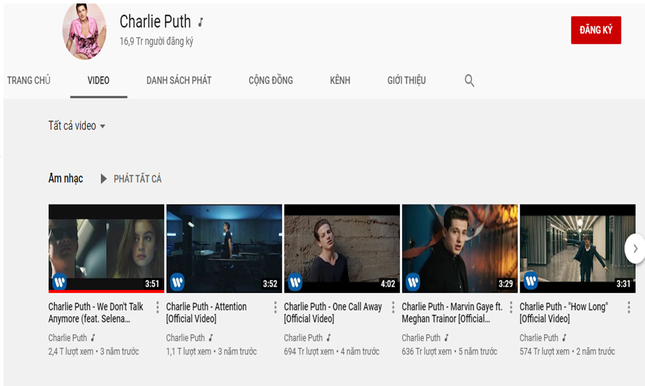Click the 16,9 Tr người đăng ký subscriber count
Screen dimensions: 645x386
(156, 41)
